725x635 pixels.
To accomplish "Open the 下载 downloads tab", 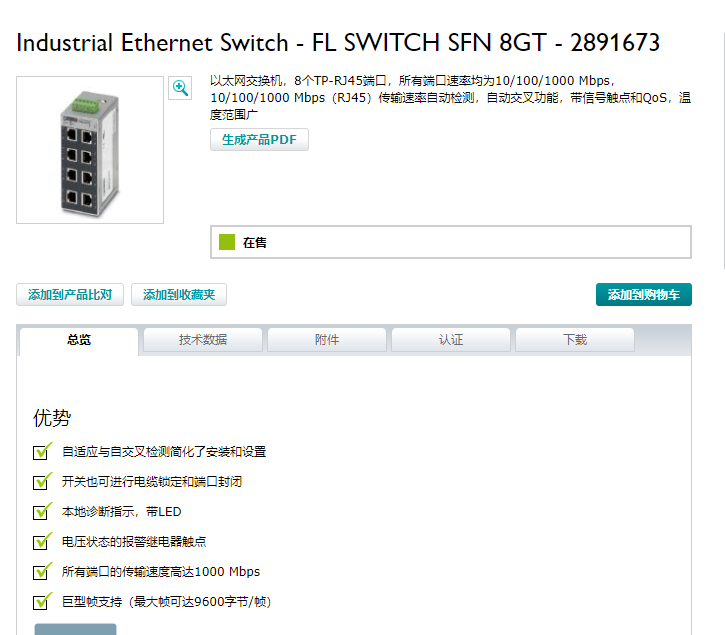I will [575, 340].
